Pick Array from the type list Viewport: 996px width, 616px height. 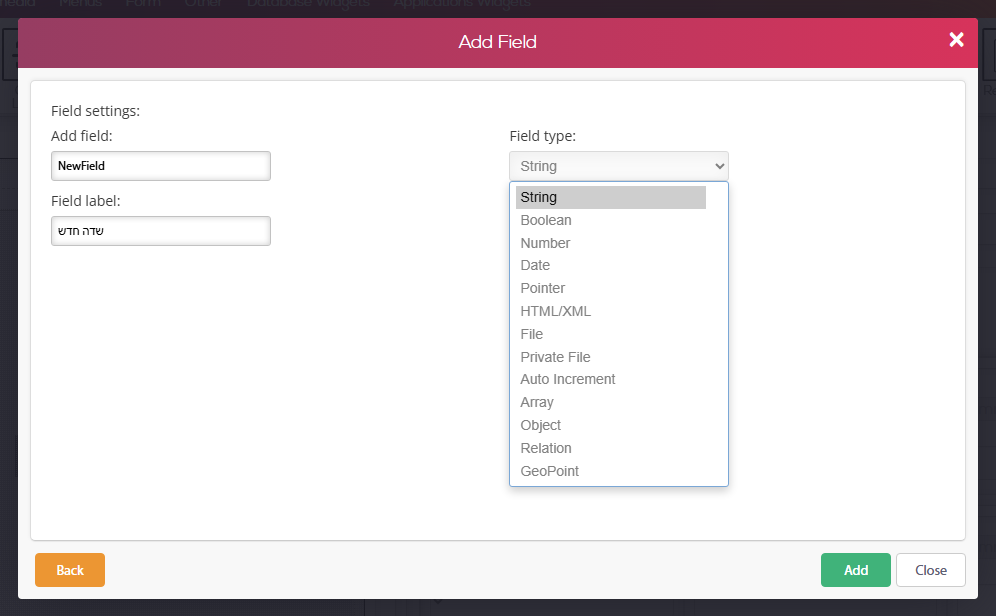610,402
